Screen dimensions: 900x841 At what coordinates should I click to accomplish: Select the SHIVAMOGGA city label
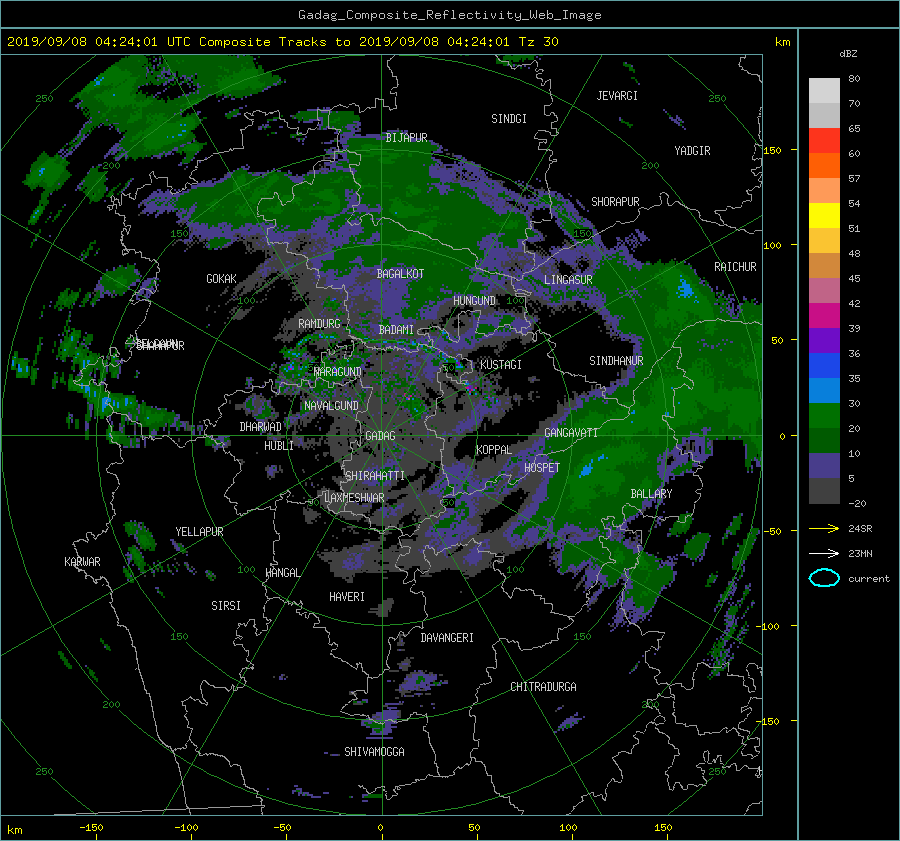(374, 752)
